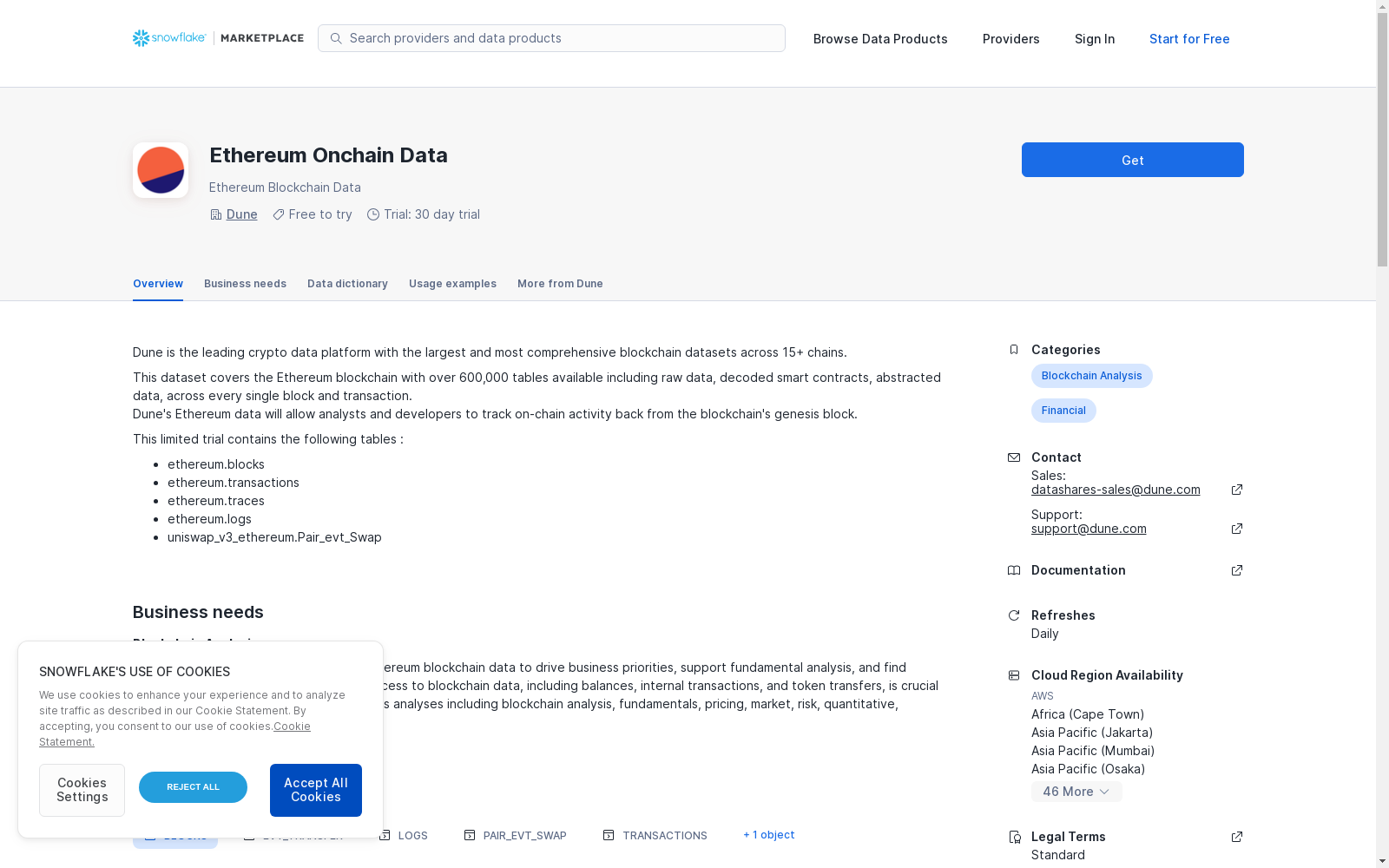Click the 'ethereum.logs' list item

[209, 519]
